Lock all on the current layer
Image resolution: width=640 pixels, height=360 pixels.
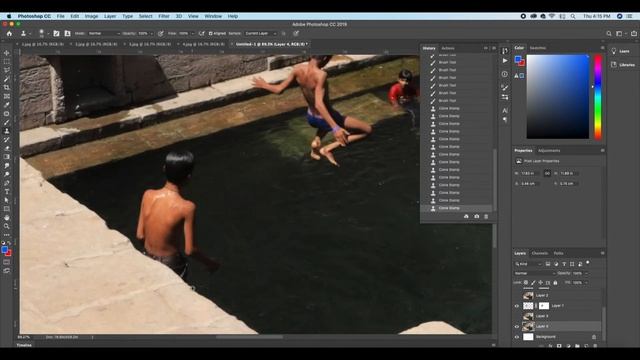pos(555,282)
